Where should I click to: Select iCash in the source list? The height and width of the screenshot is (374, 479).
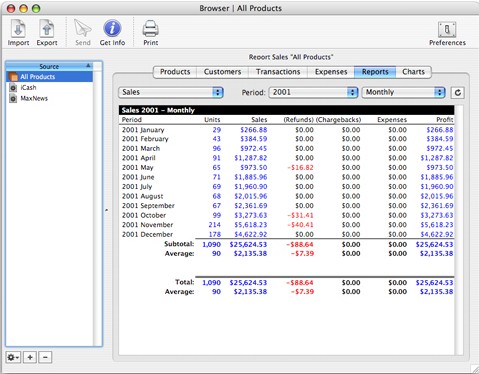(49, 87)
